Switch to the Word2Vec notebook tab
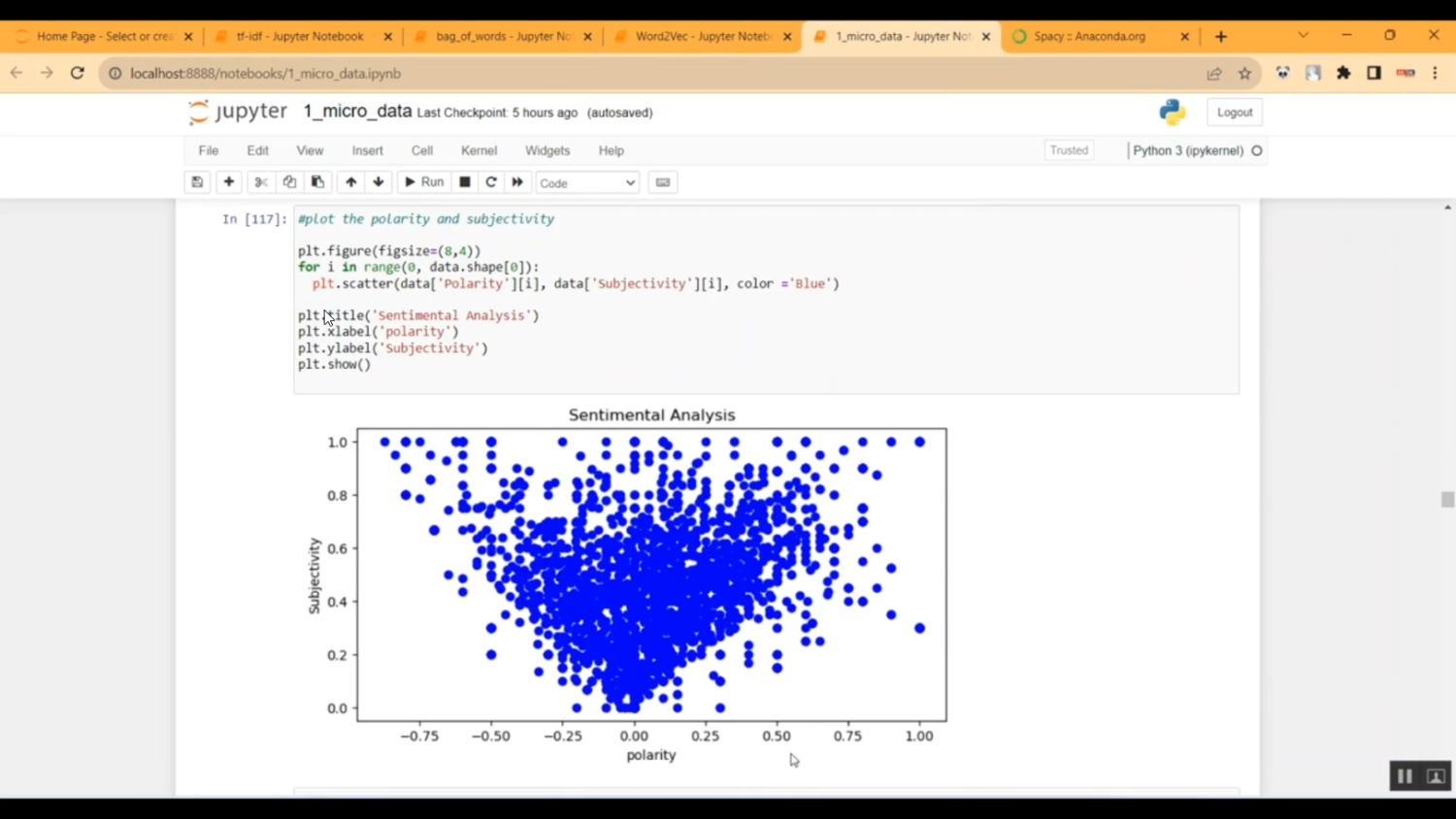 point(703,37)
